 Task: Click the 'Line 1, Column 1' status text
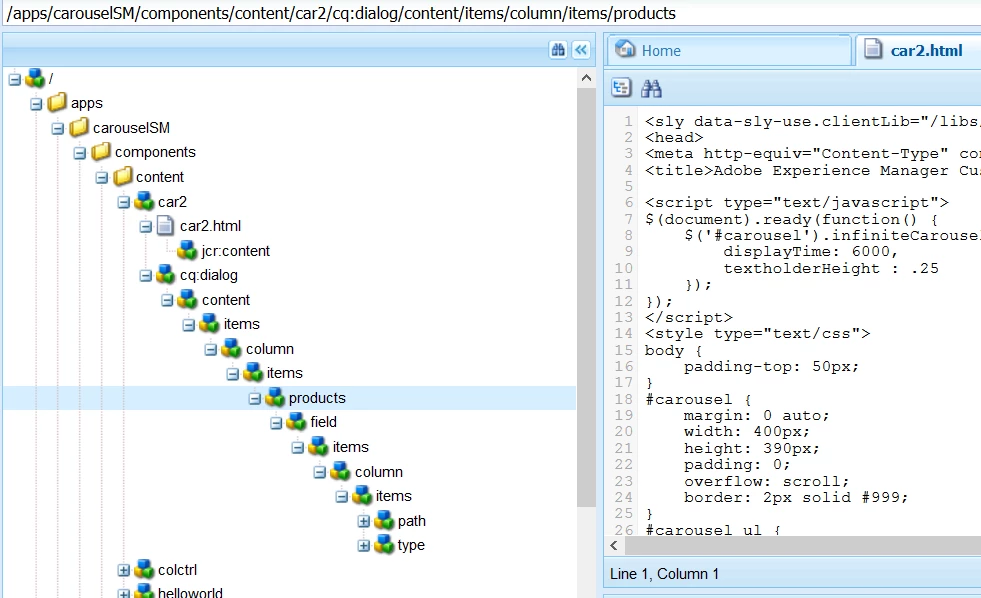664,574
